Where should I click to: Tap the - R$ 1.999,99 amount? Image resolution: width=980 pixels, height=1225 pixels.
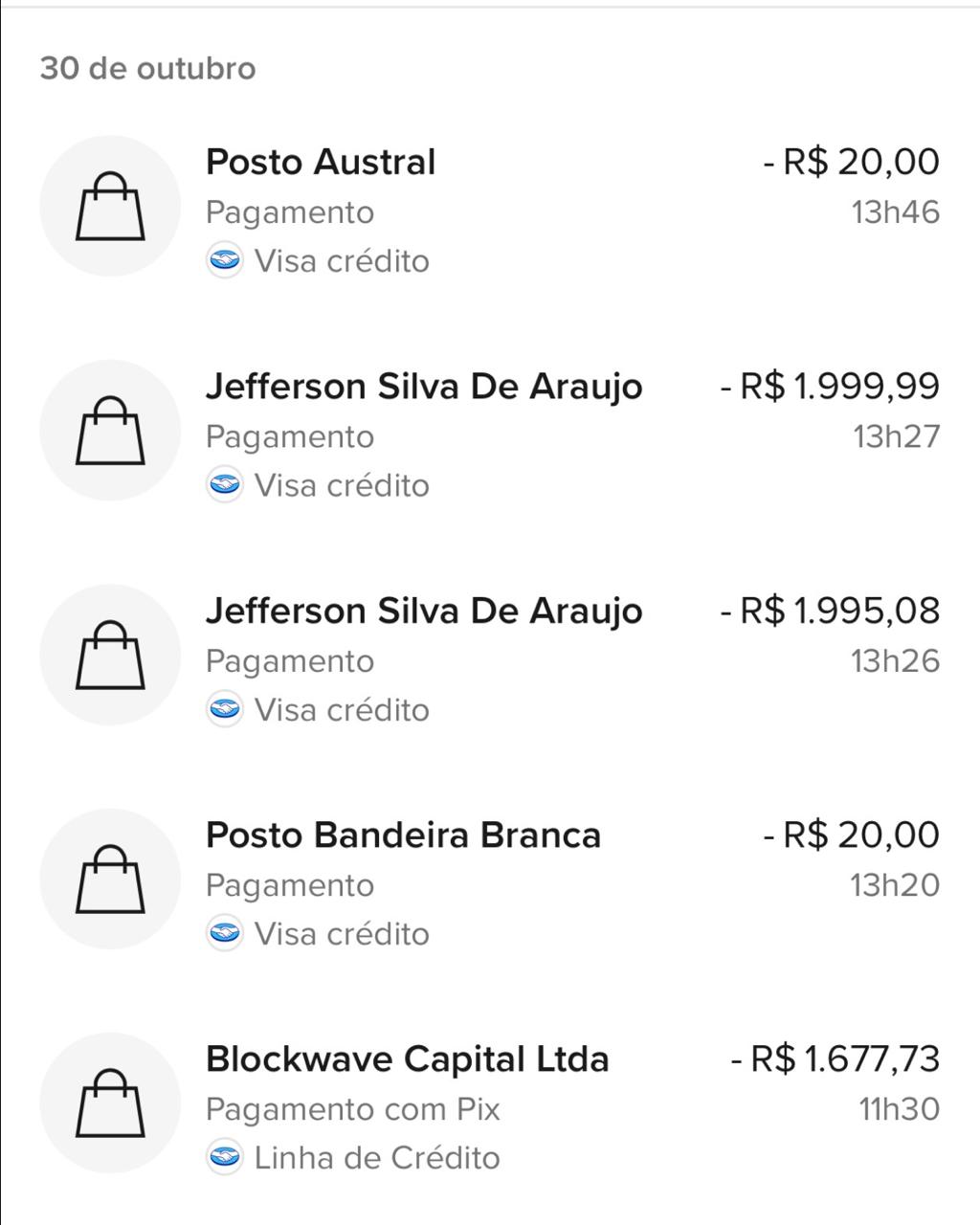coord(830,387)
